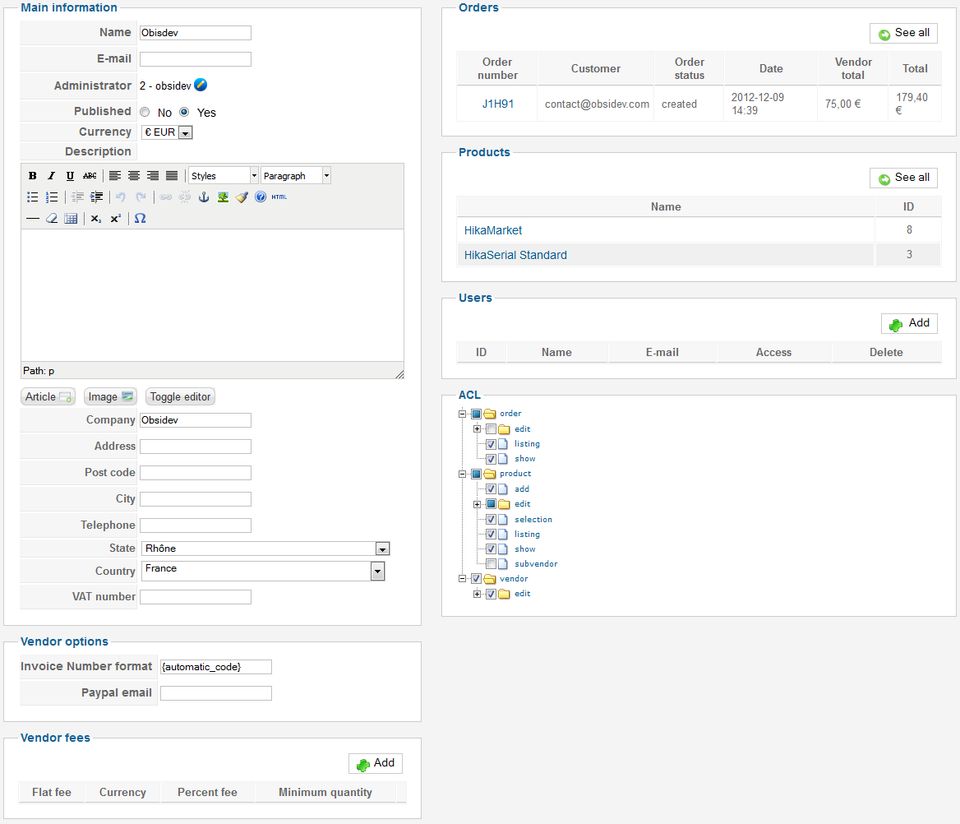Open the HikaSerial Standard product link
960x824 pixels.
pyautogui.click(x=516, y=255)
